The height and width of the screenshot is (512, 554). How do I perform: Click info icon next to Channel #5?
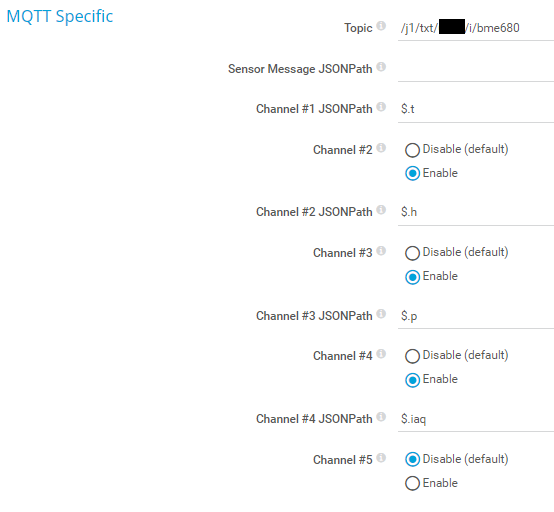point(381,458)
